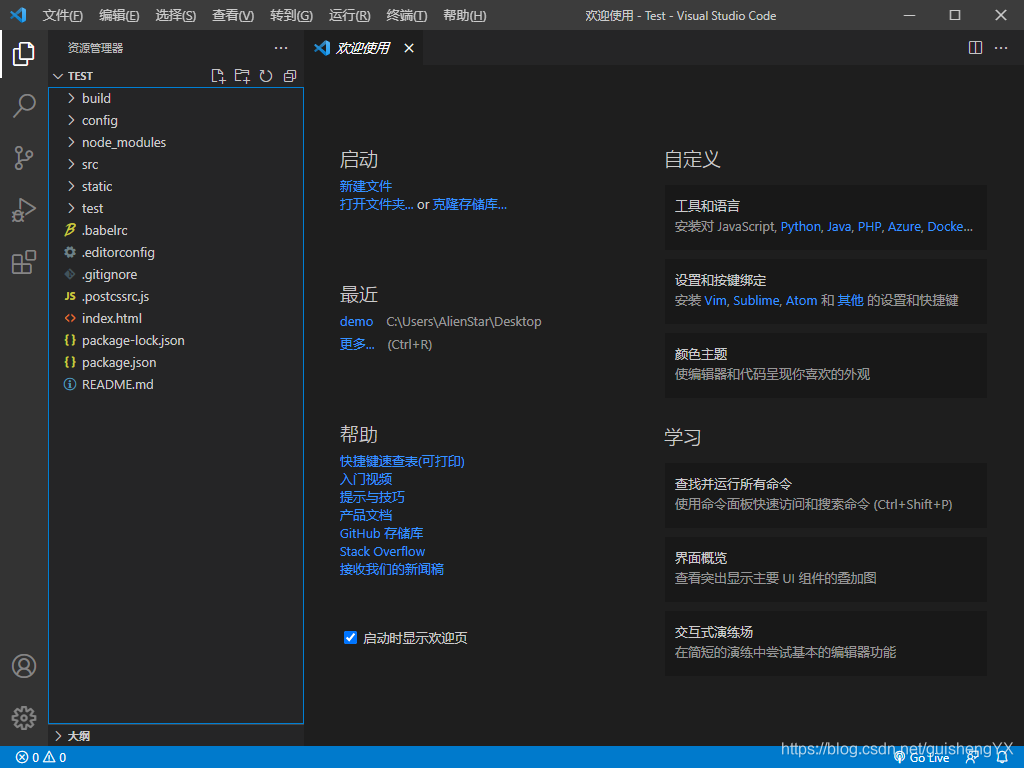Open the 文件(F) menu

pos(63,16)
